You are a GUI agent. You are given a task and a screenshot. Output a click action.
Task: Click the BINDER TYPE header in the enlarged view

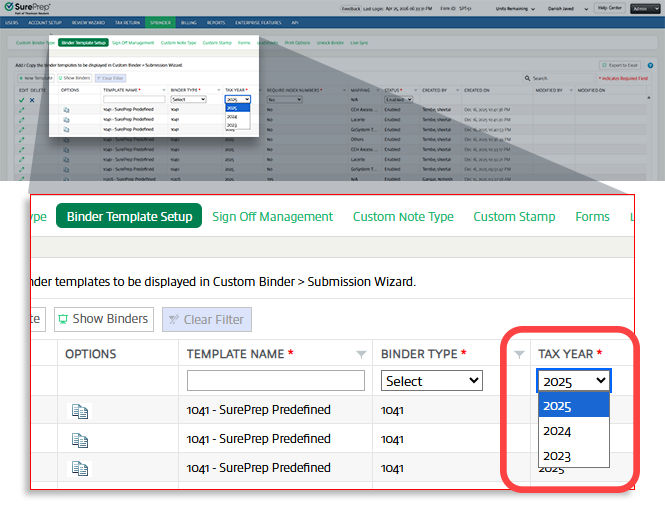pyautogui.click(x=419, y=354)
